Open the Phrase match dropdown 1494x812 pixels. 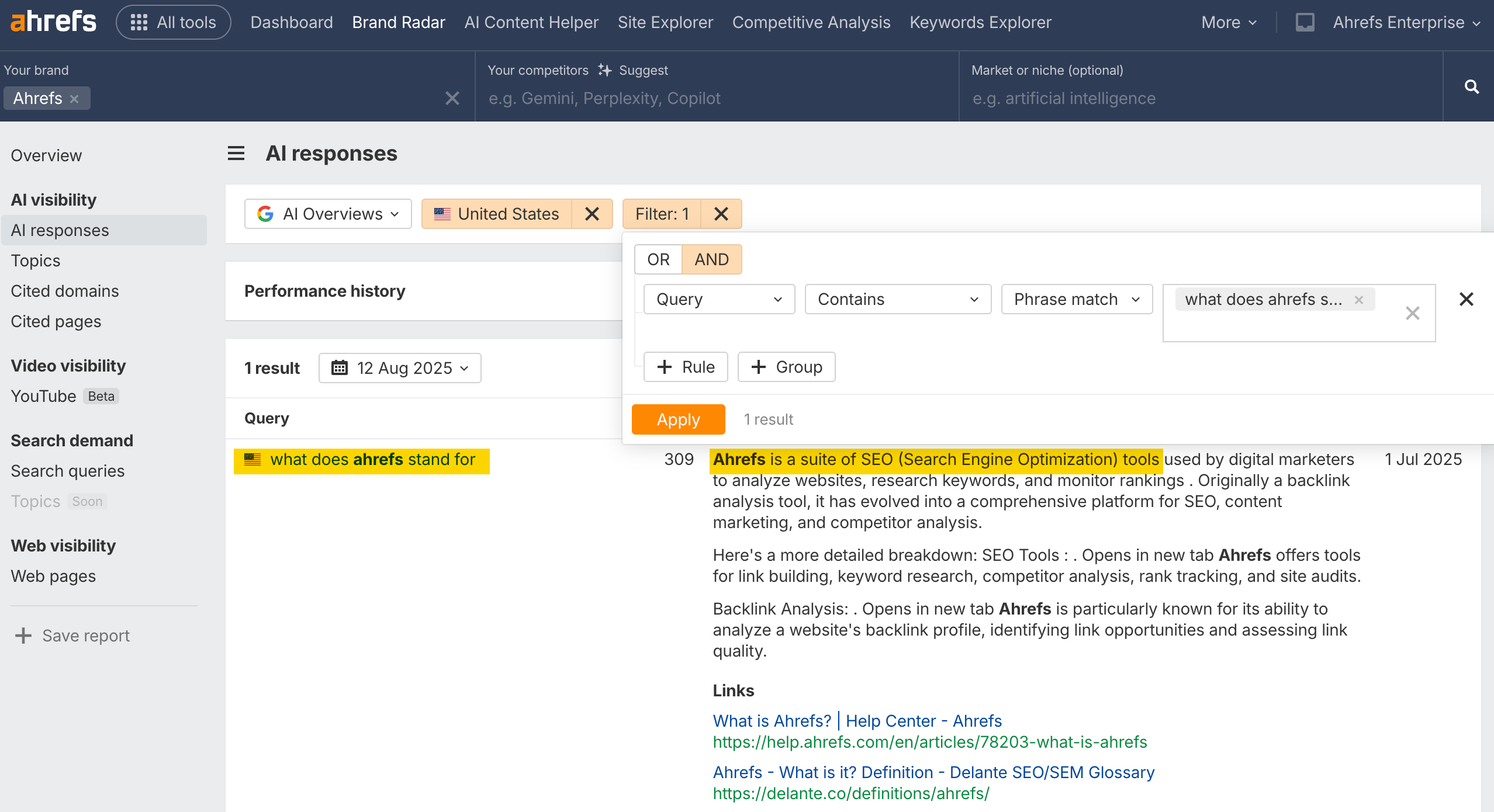(x=1076, y=299)
